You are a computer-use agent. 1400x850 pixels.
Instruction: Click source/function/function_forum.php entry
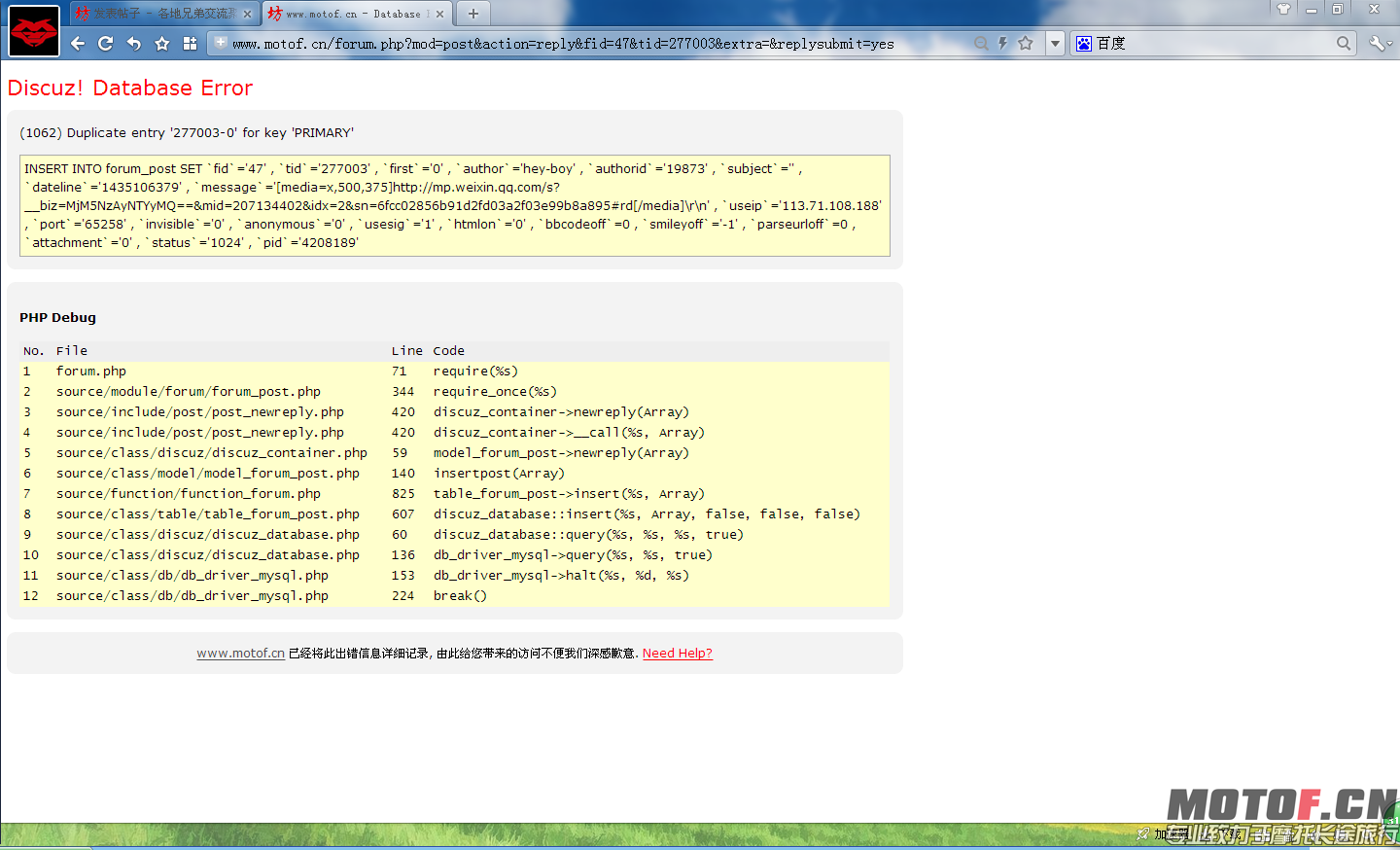click(189, 494)
